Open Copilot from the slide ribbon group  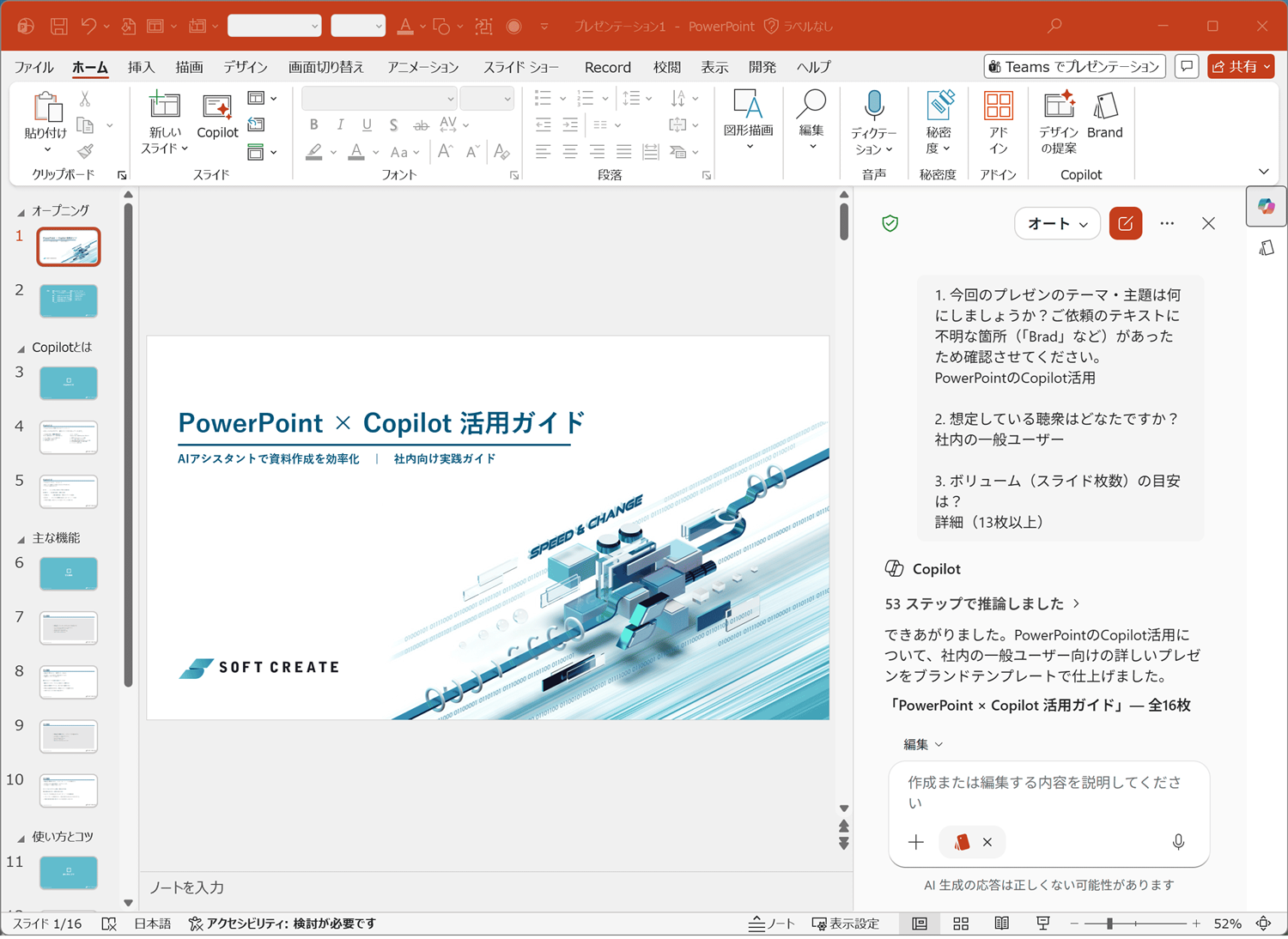pos(217,116)
